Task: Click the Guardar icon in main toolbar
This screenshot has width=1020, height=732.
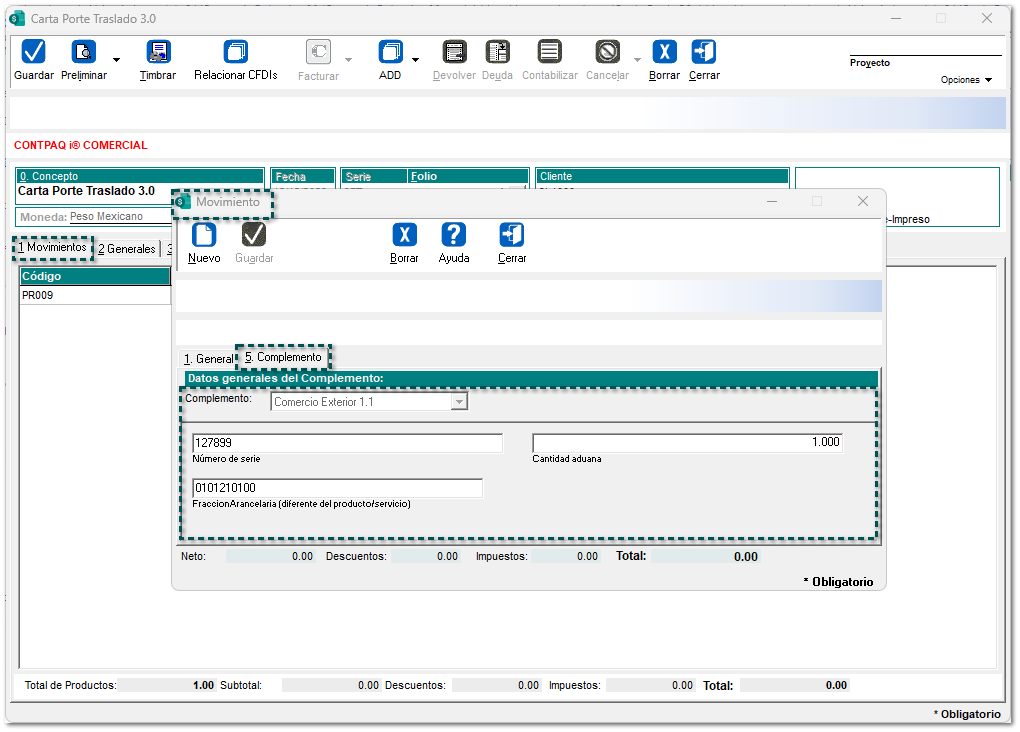Action: pyautogui.click(x=34, y=53)
